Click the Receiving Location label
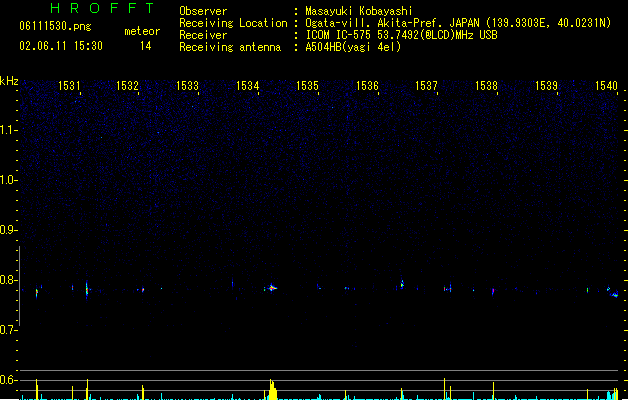 tap(233, 23)
